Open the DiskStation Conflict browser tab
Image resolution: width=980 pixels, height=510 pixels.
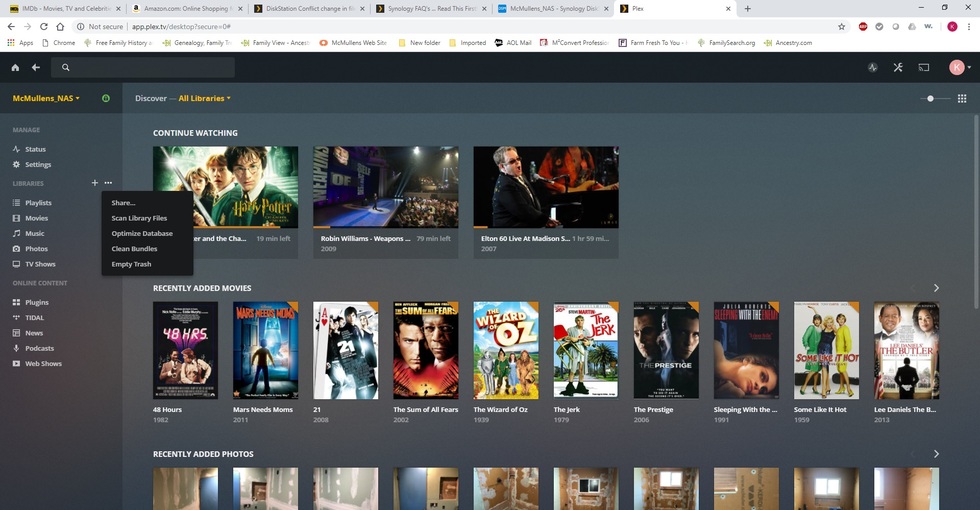coord(309,9)
